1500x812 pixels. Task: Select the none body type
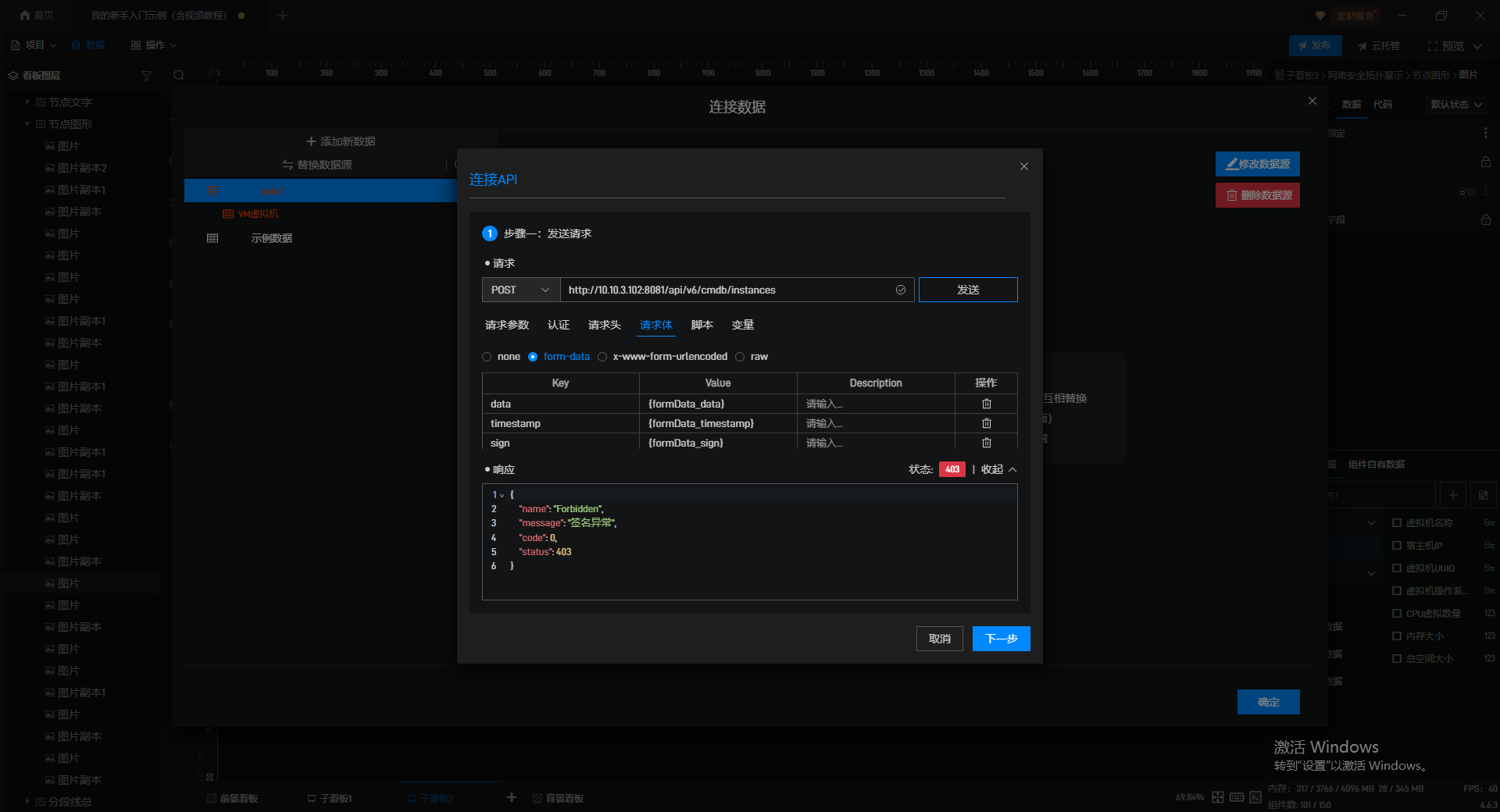click(x=487, y=357)
